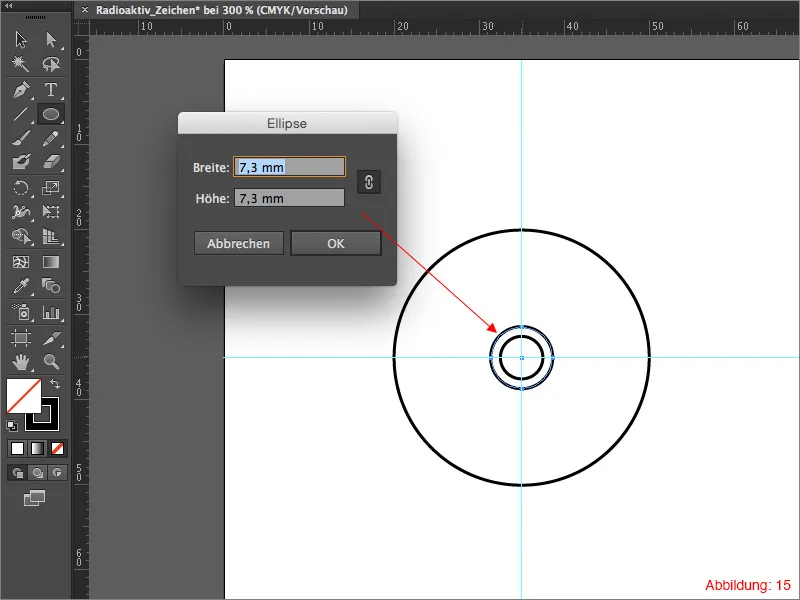Change the screen mode
The image size is (800, 600).
[34, 498]
